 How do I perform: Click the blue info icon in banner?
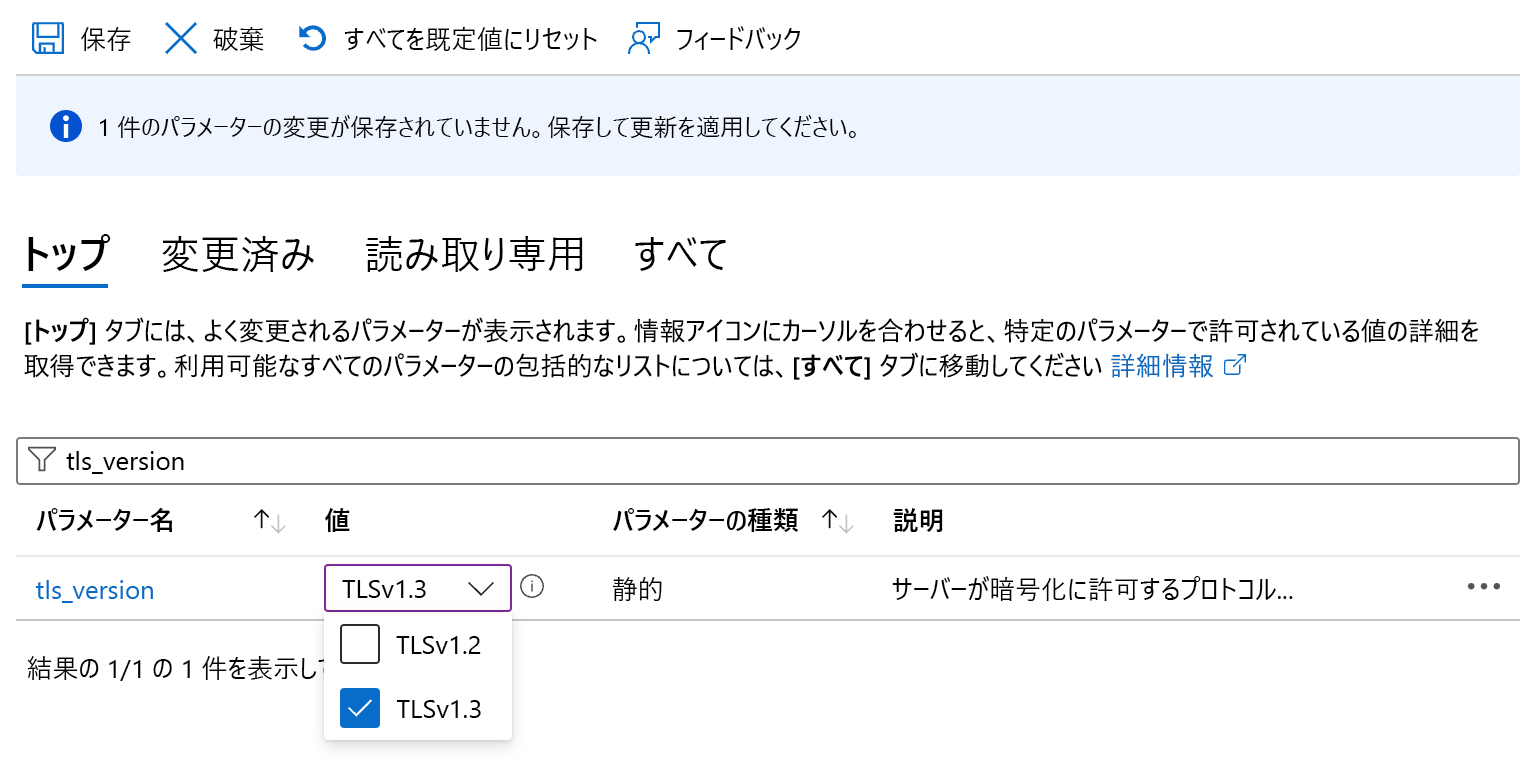(x=65, y=127)
